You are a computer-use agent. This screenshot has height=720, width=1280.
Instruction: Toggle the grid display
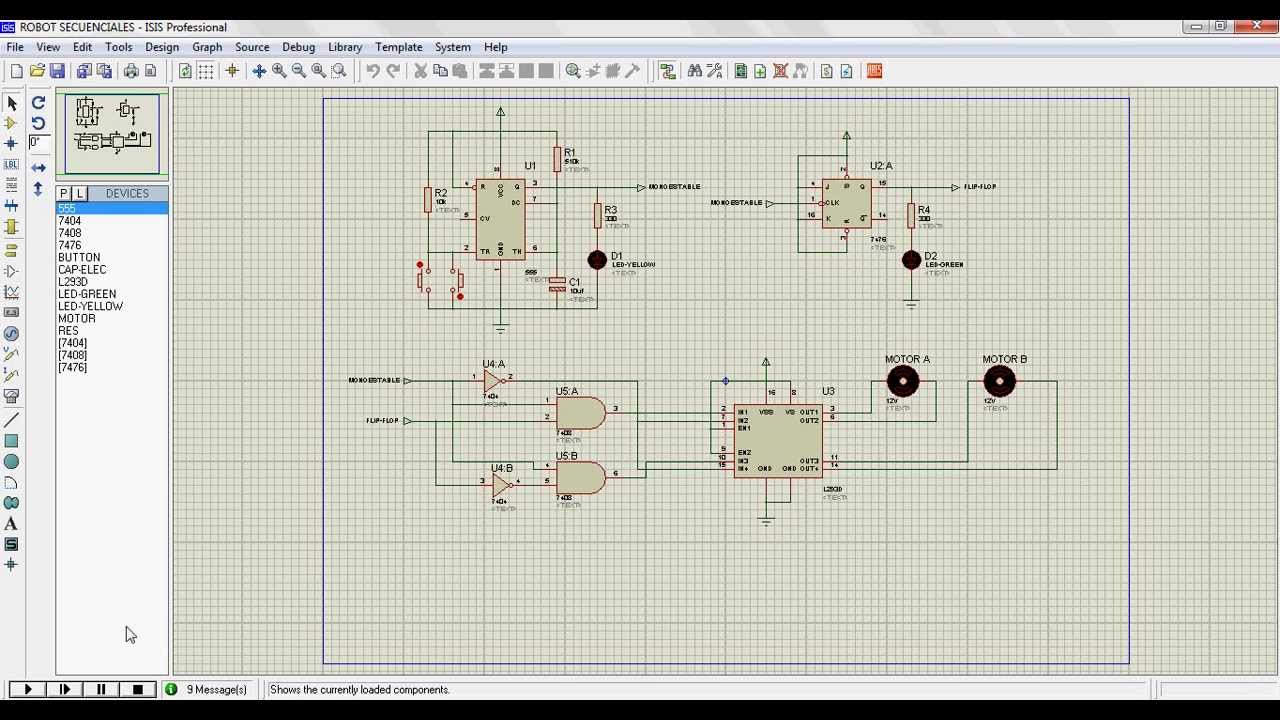[x=205, y=71]
